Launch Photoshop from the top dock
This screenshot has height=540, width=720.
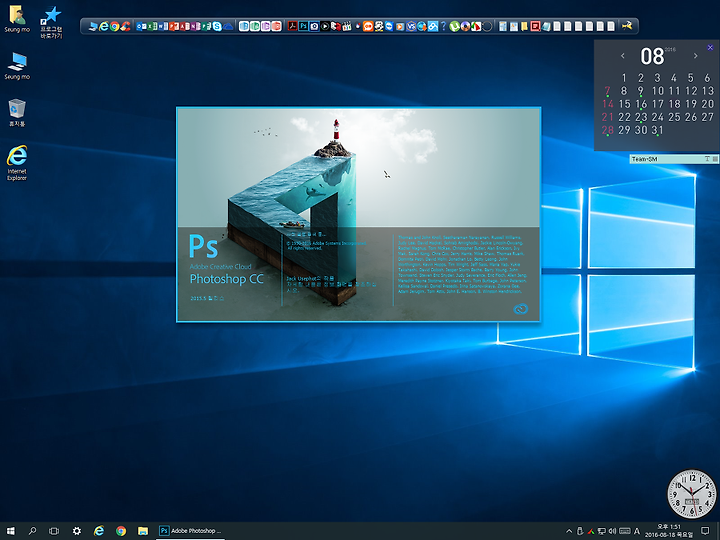coord(304,26)
